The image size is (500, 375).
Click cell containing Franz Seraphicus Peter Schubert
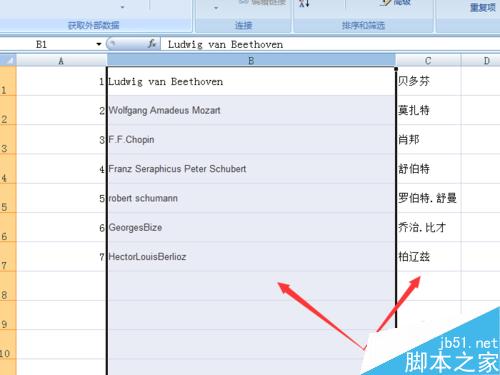(251, 169)
